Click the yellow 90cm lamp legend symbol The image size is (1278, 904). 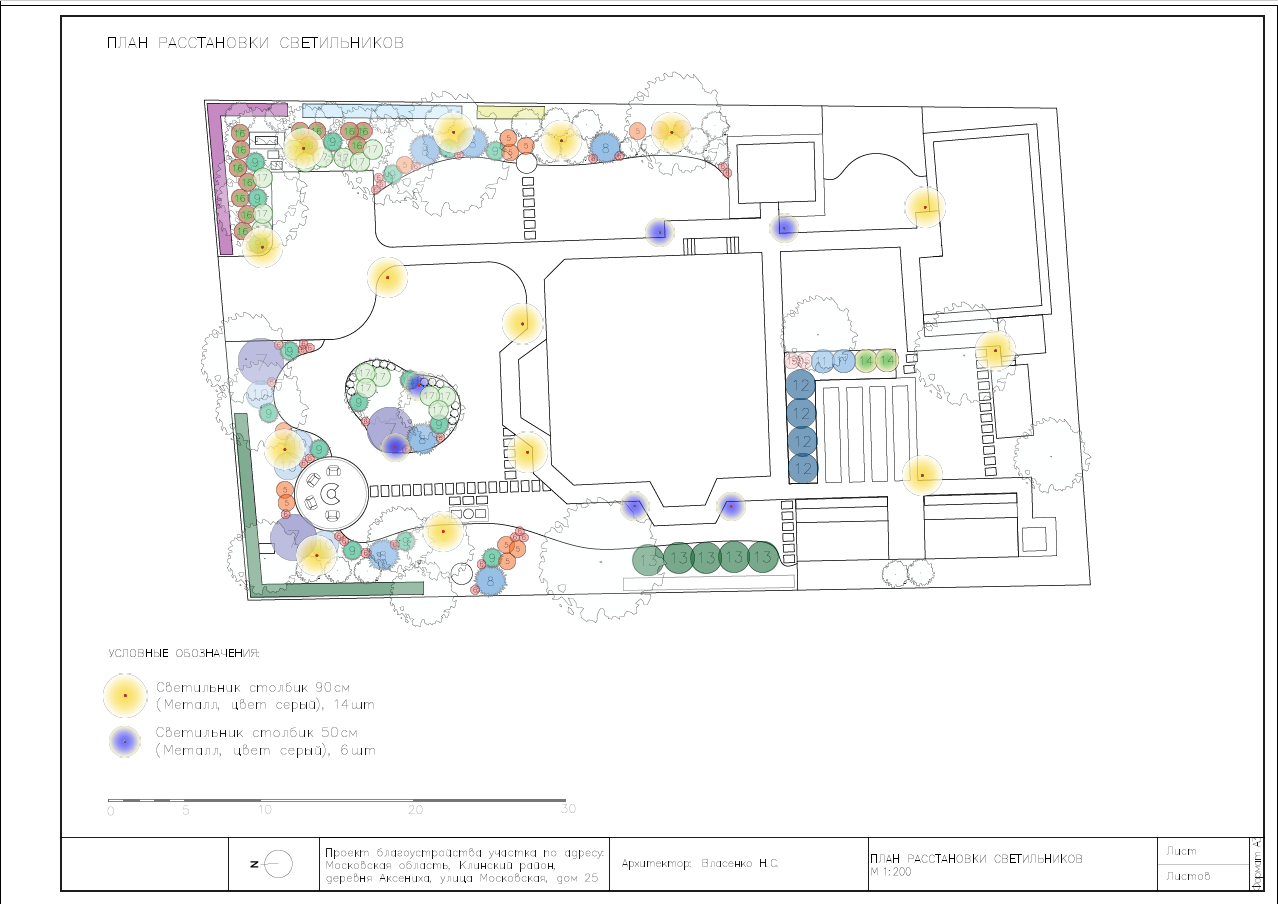tap(125, 695)
